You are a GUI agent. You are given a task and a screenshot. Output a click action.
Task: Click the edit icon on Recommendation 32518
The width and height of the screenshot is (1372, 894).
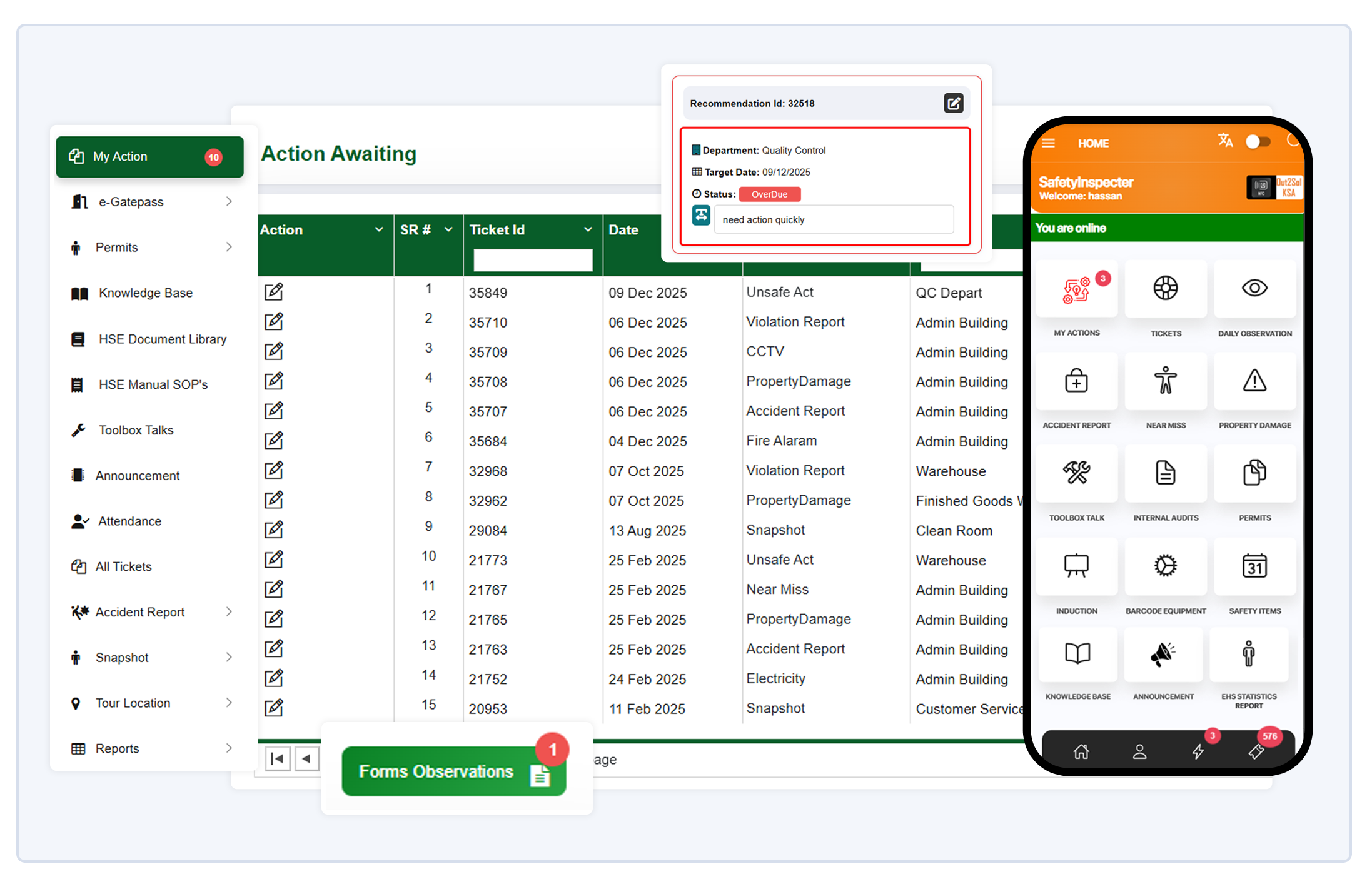click(x=953, y=103)
